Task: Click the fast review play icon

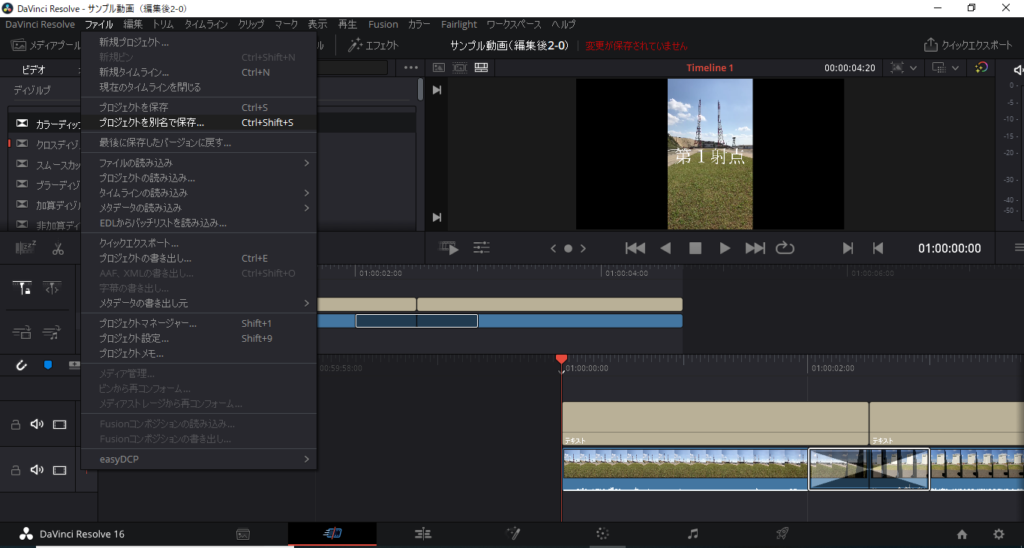Action: tap(449, 248)
